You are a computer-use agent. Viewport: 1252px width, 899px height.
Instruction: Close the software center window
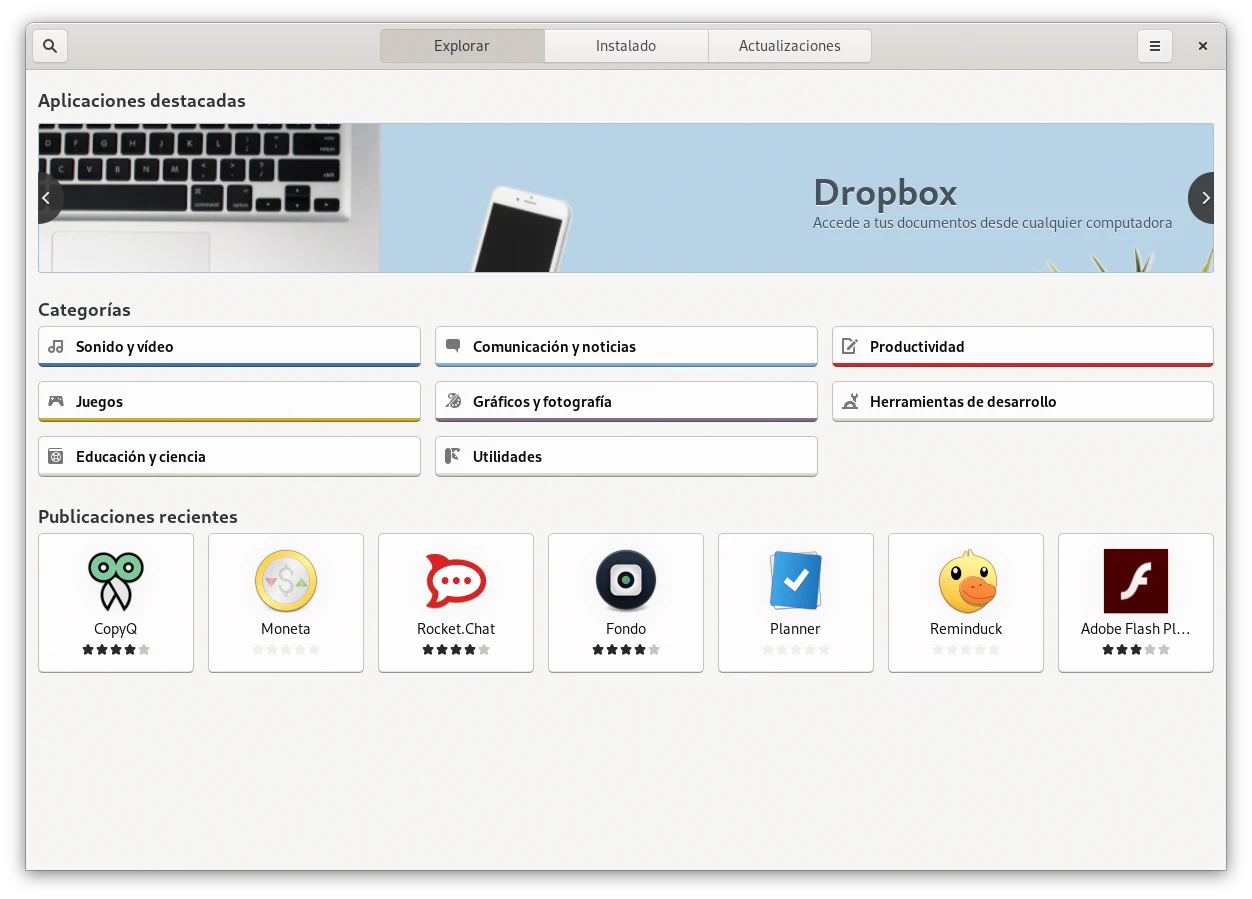(x=1203, y=46)
